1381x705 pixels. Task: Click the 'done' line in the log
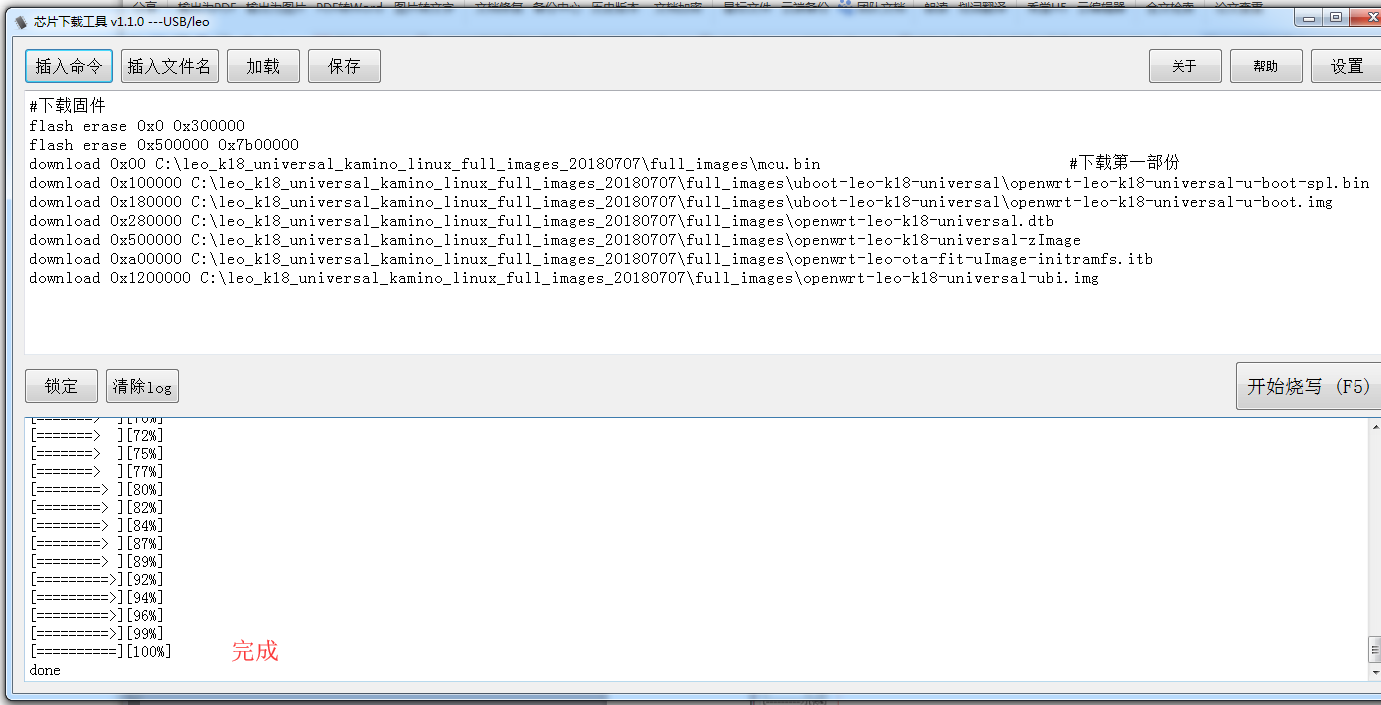(x=45, y=670)
